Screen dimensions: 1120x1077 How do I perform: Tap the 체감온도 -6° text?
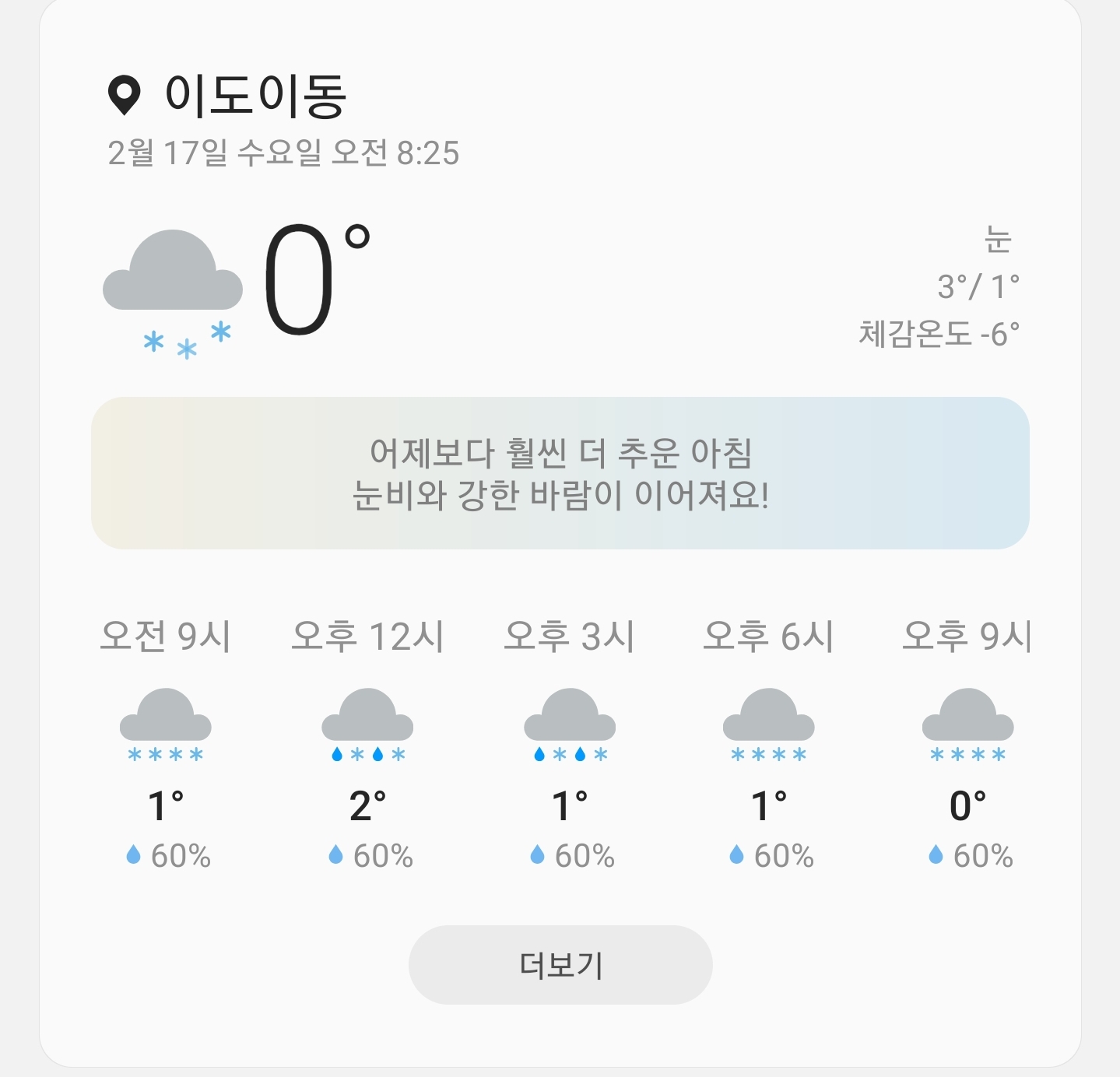coord(939,334)
